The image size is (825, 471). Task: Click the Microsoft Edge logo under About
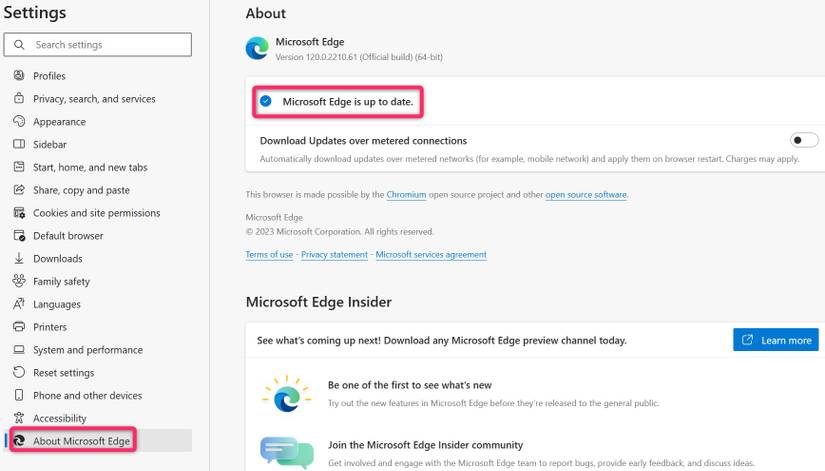pyautogui.click(x=257, y=49)
